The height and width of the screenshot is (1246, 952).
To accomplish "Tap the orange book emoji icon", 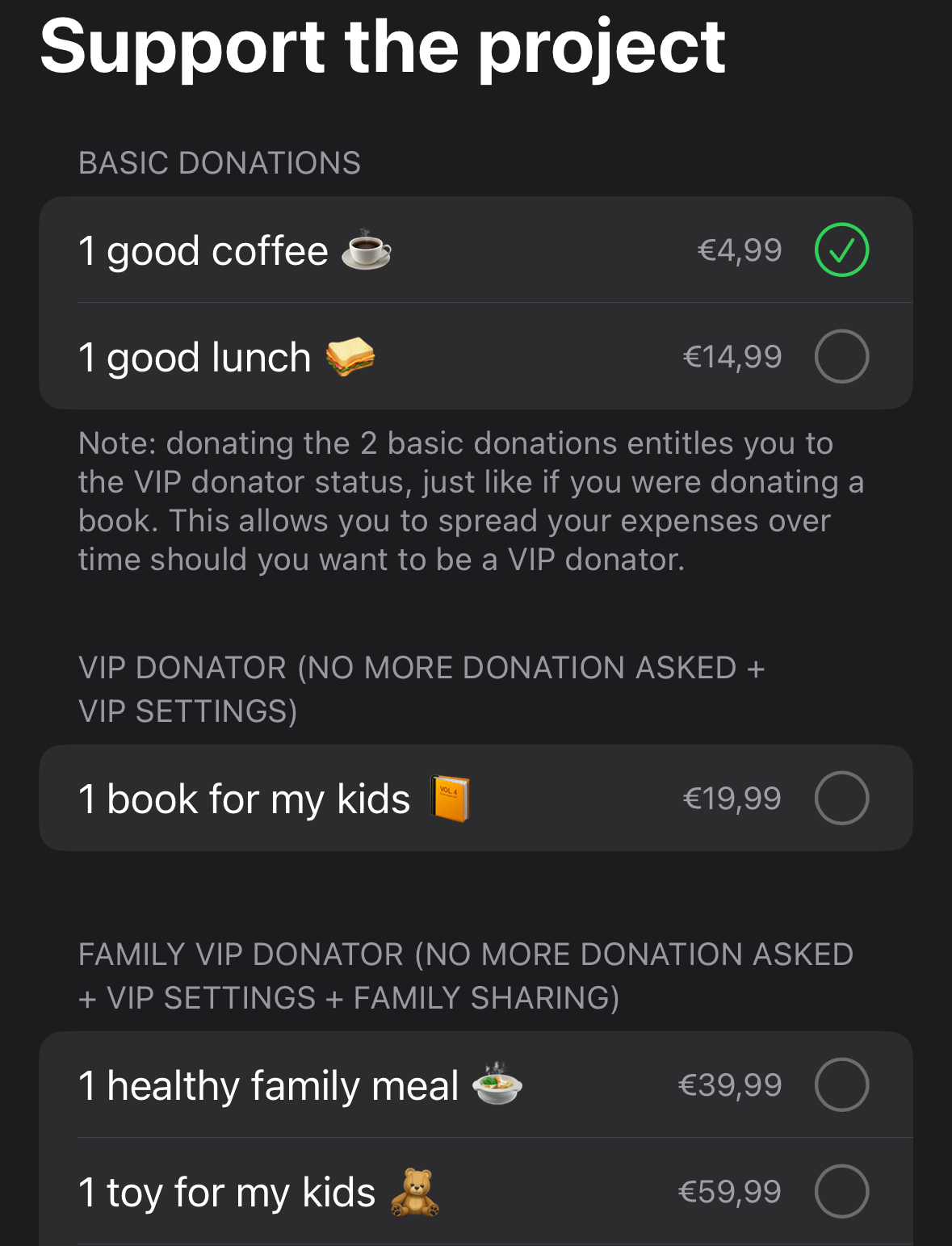I will coord(451,799).
